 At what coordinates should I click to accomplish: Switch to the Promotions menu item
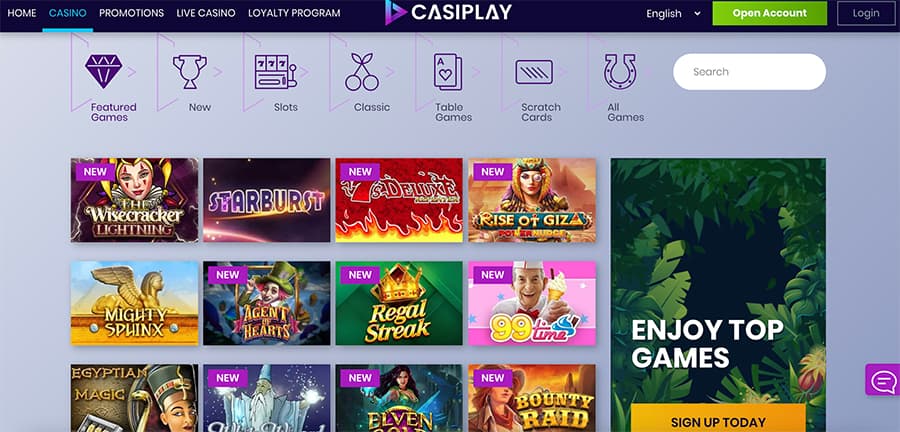131,13
